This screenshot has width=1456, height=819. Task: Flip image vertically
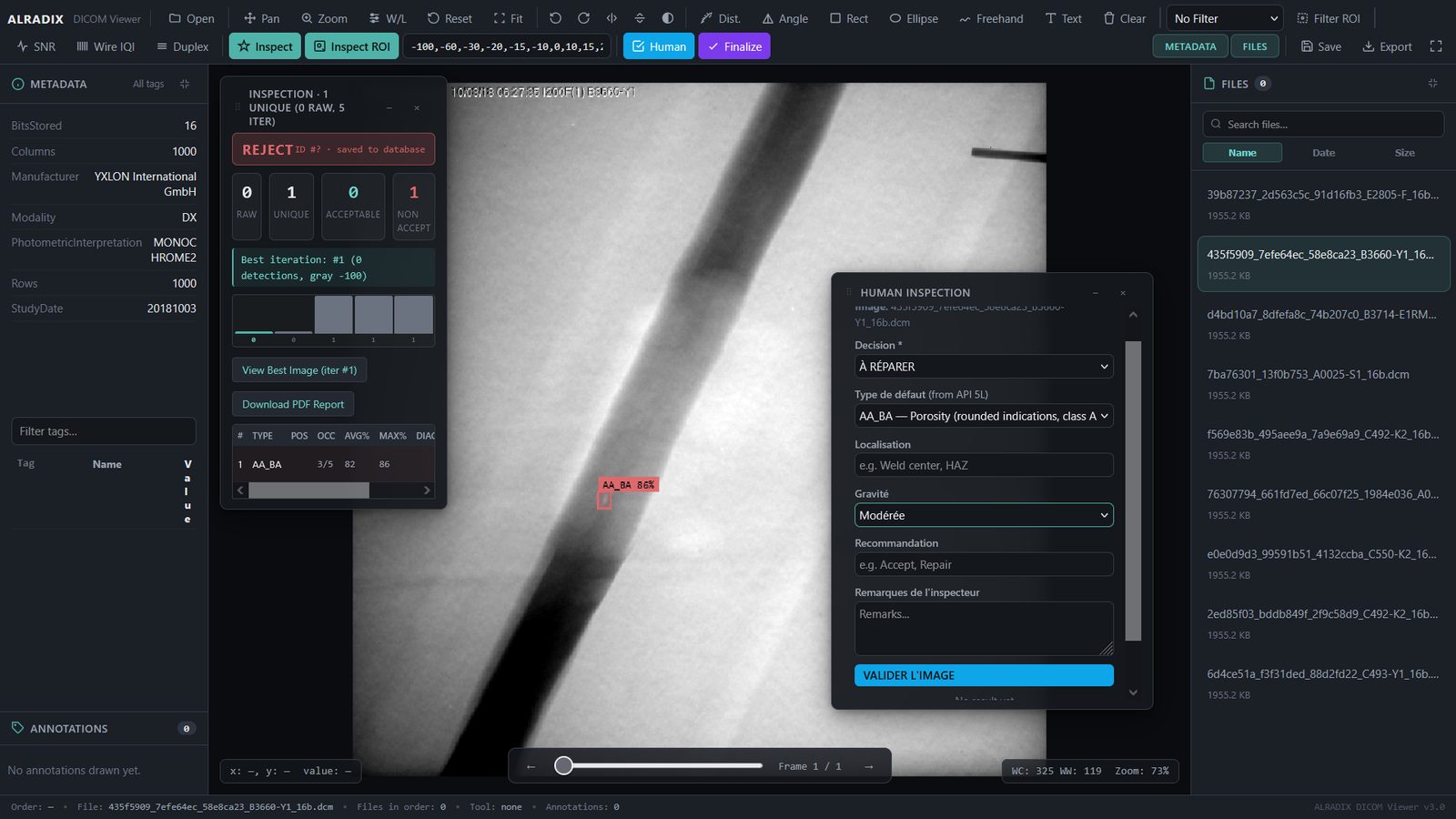(x=640, y=18)
